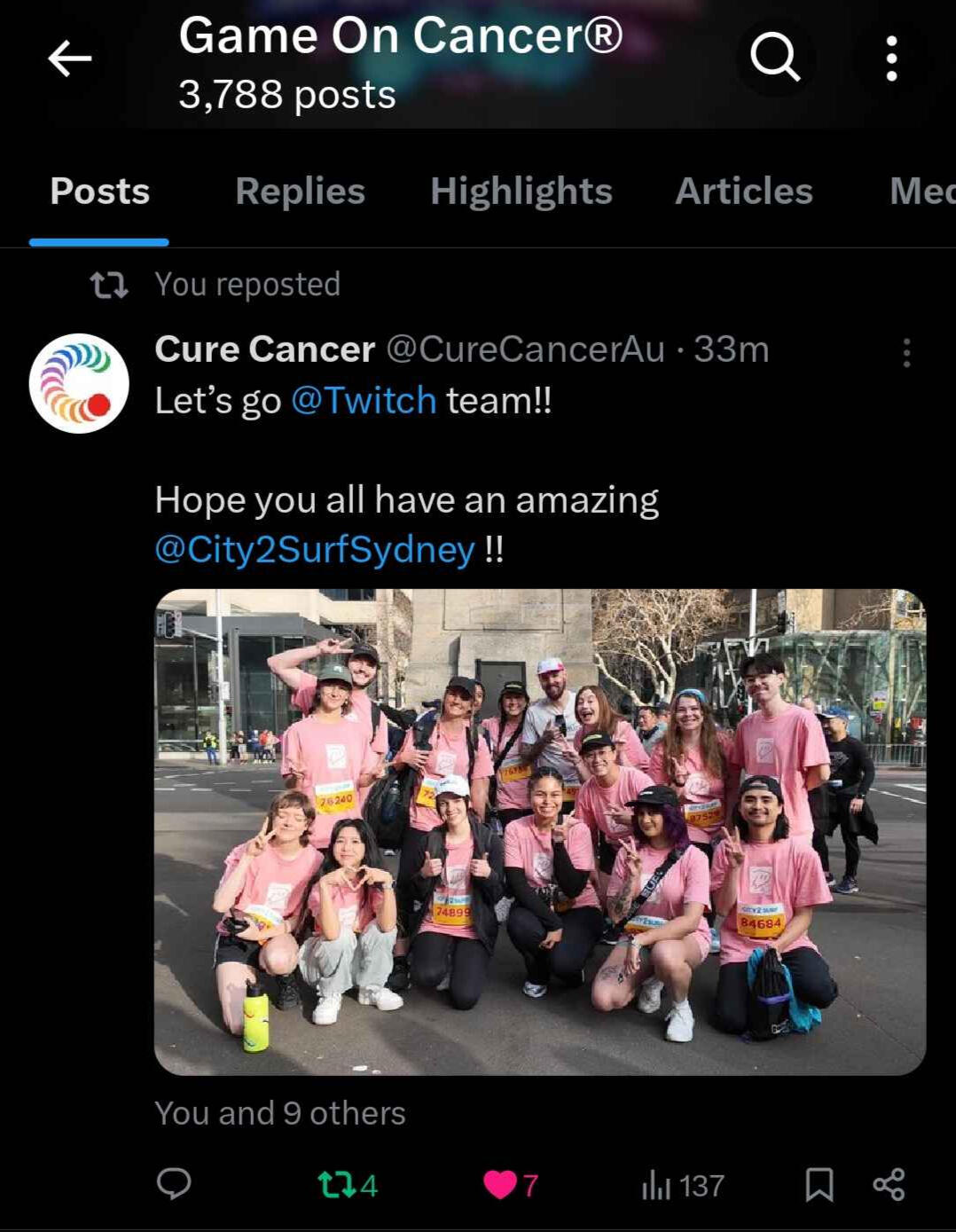Open the pink-shirt group photo

coord(540,832)
